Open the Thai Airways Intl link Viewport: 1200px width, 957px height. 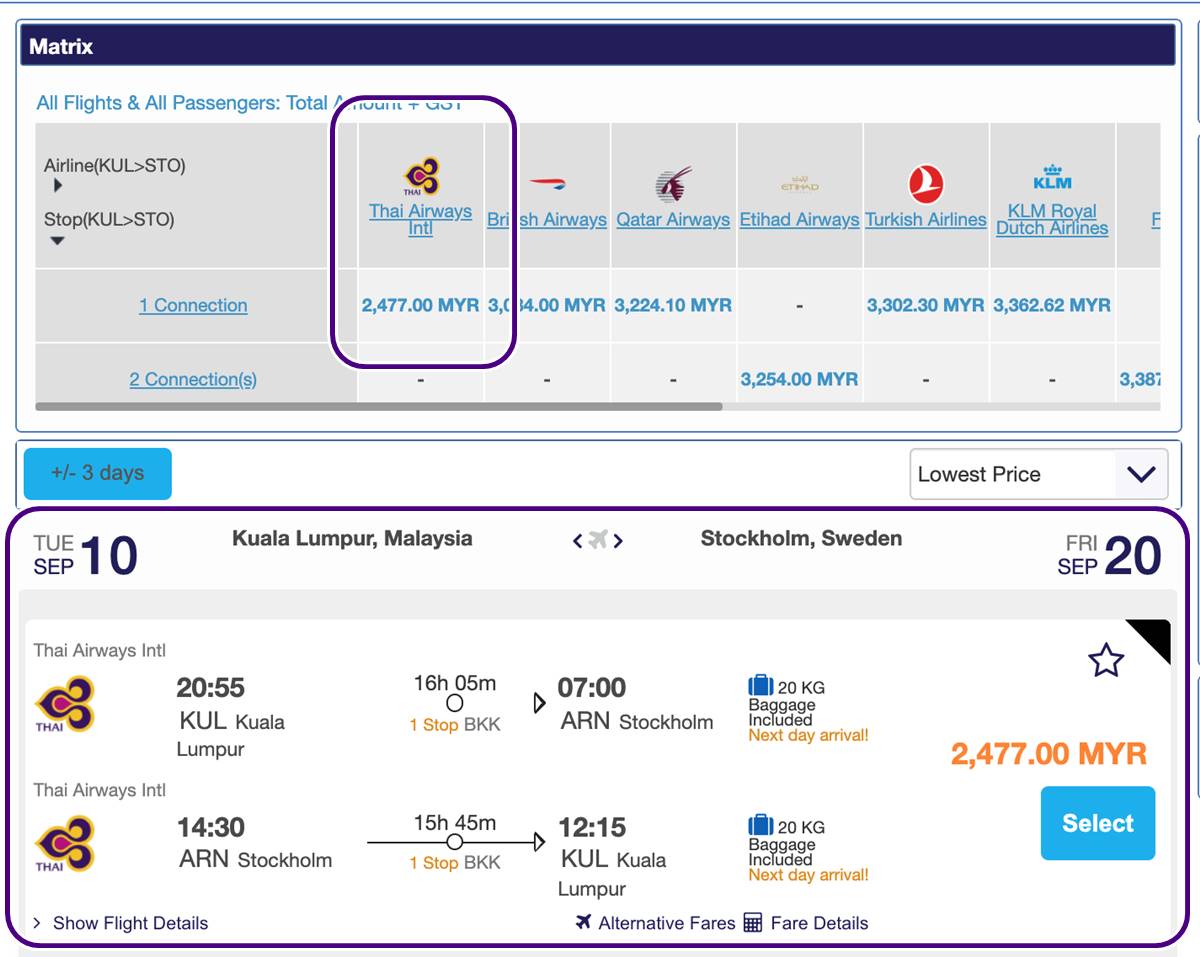[x=420, y=220]
